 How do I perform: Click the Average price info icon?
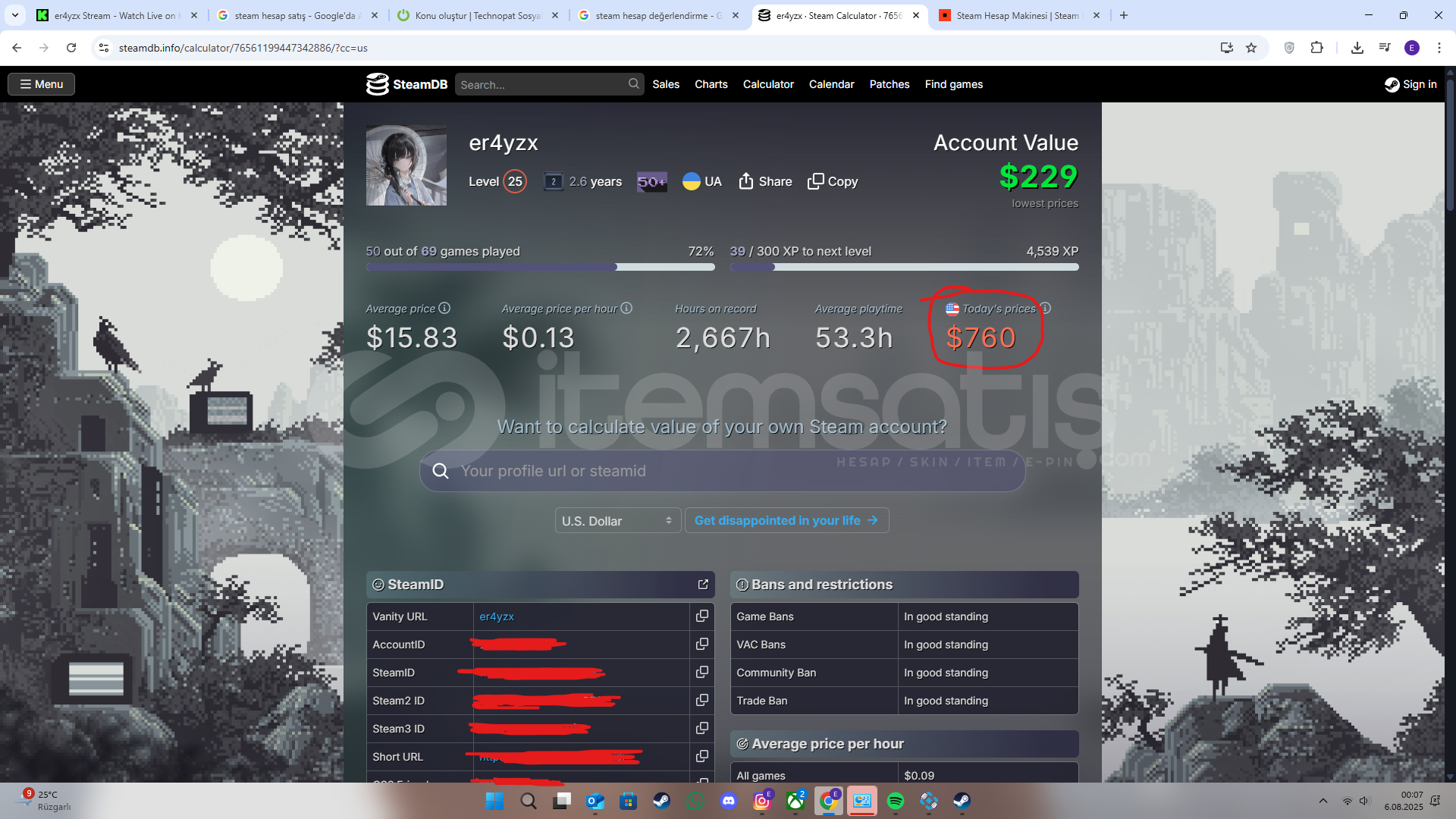[x=444, y=308]
